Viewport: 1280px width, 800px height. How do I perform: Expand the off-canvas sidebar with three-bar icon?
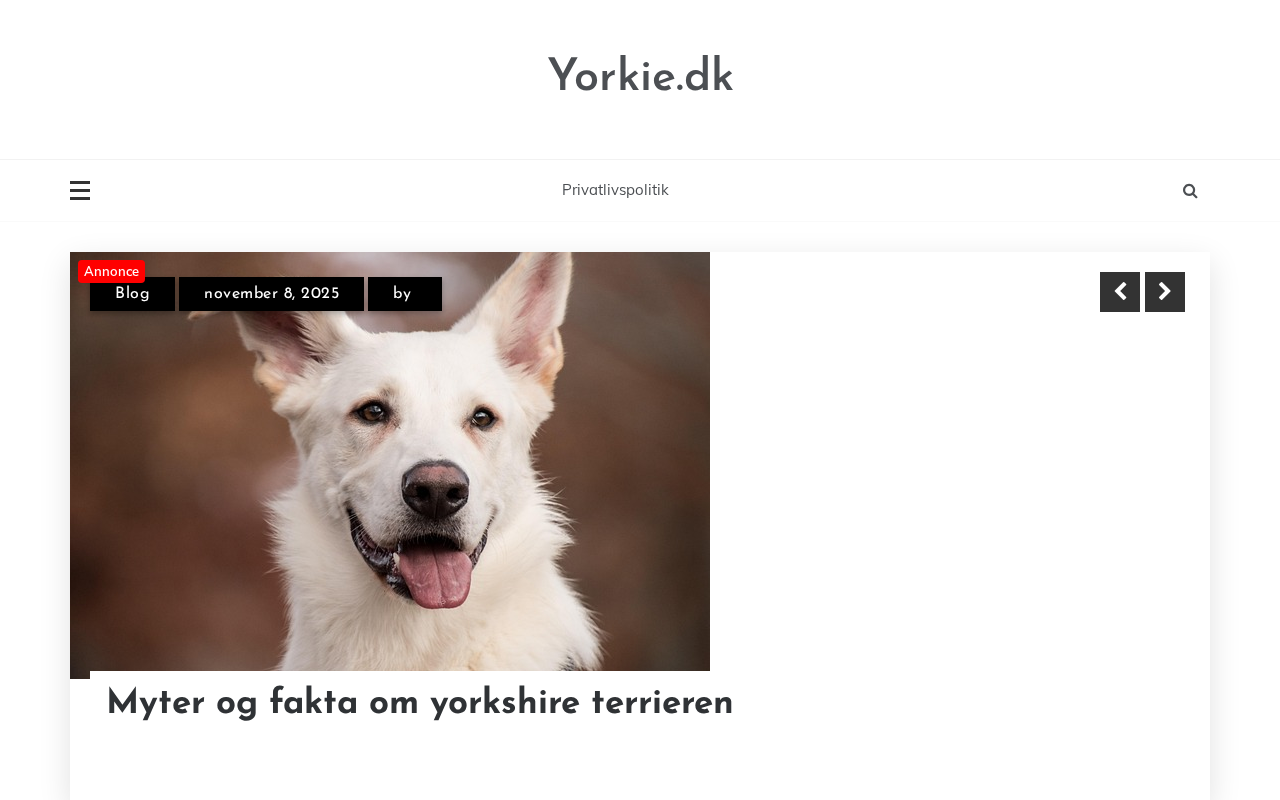pyautogui.click(x=80, y=190)
